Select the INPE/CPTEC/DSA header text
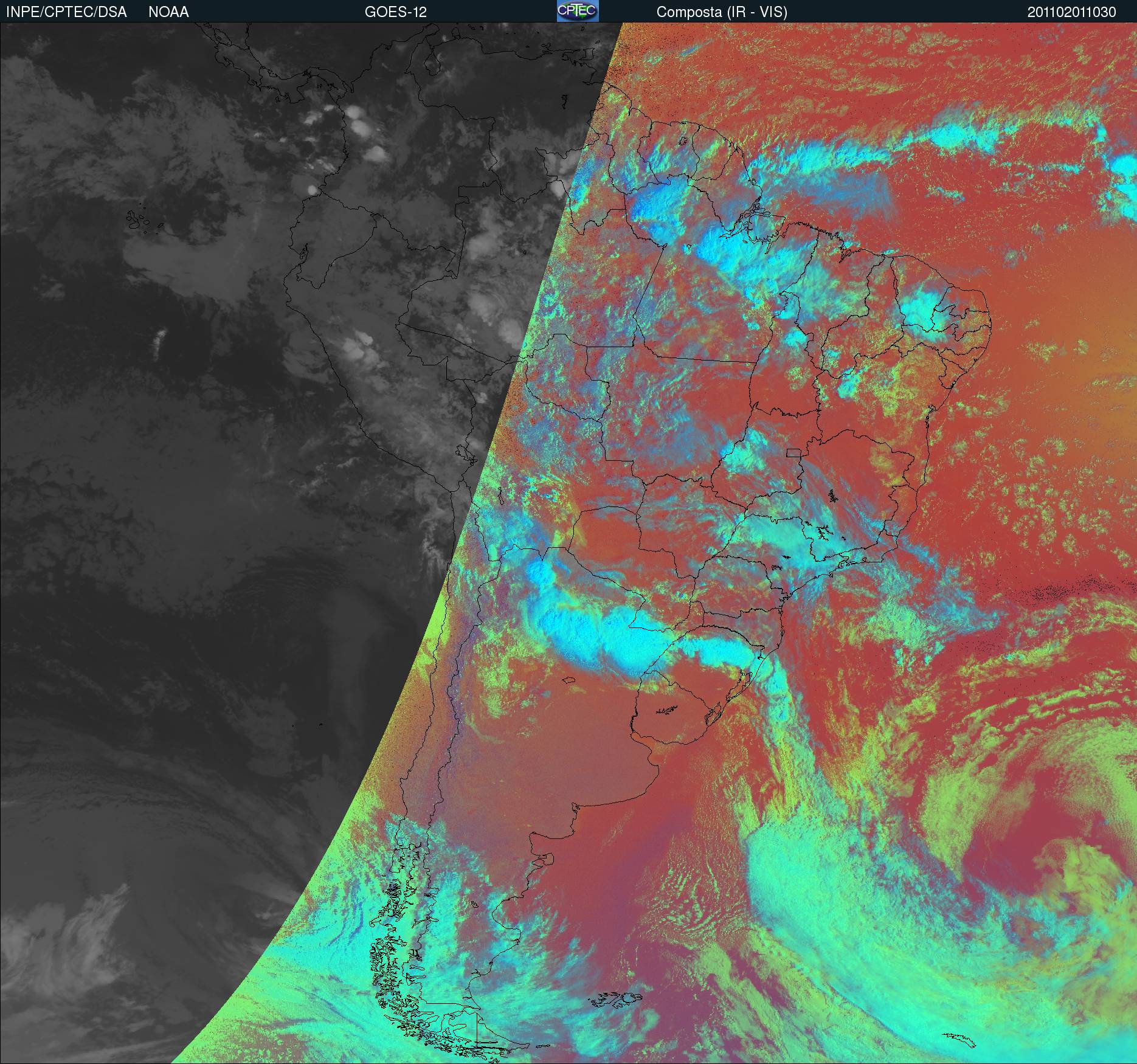The height and width of the screenshot is (1064, 1137). click(x=66, y=12)
